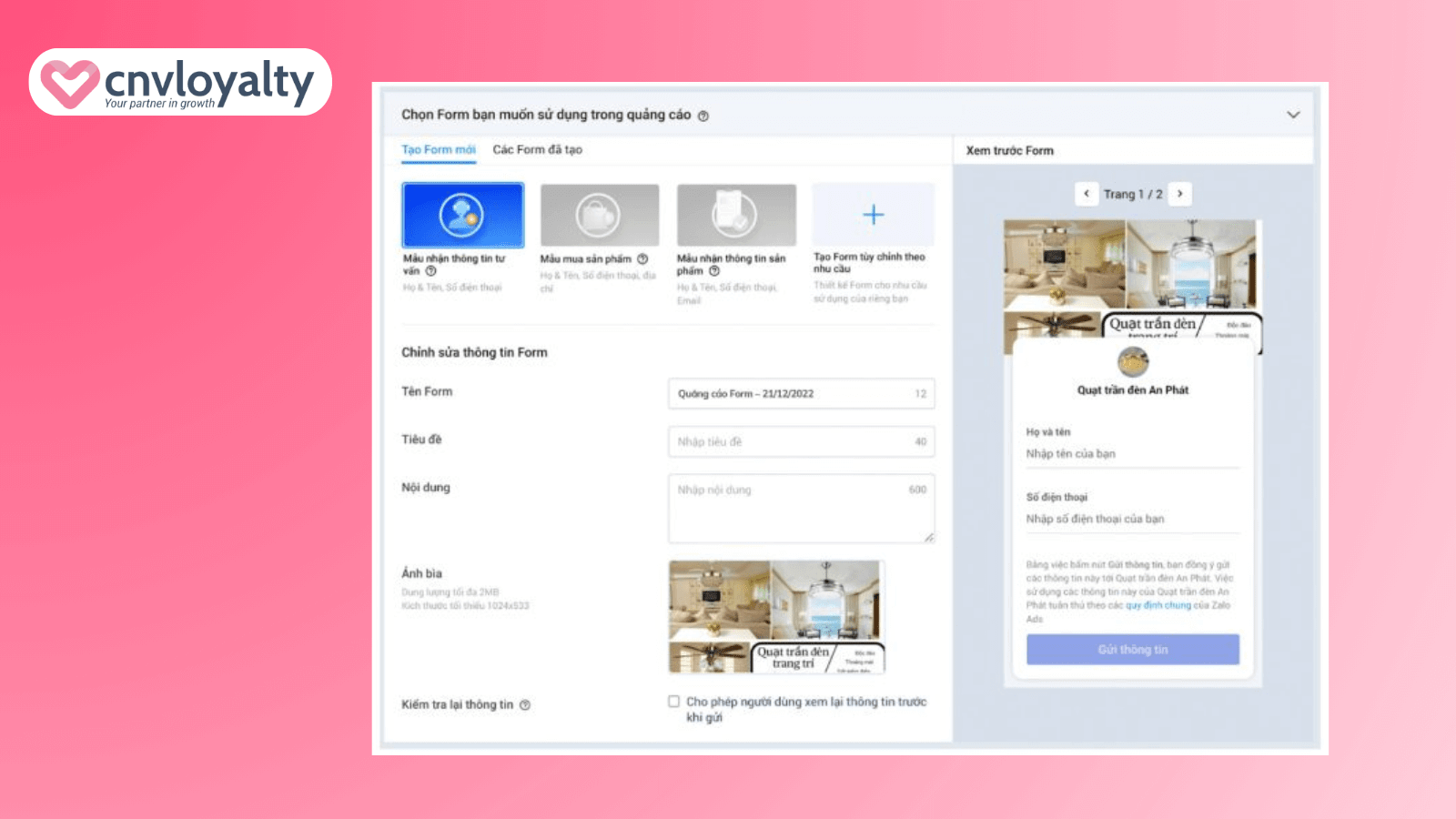The image size is (1456, 819).
Task: Click the Quạt trần đèn An Phát avatar
Action: (1132, 361)
